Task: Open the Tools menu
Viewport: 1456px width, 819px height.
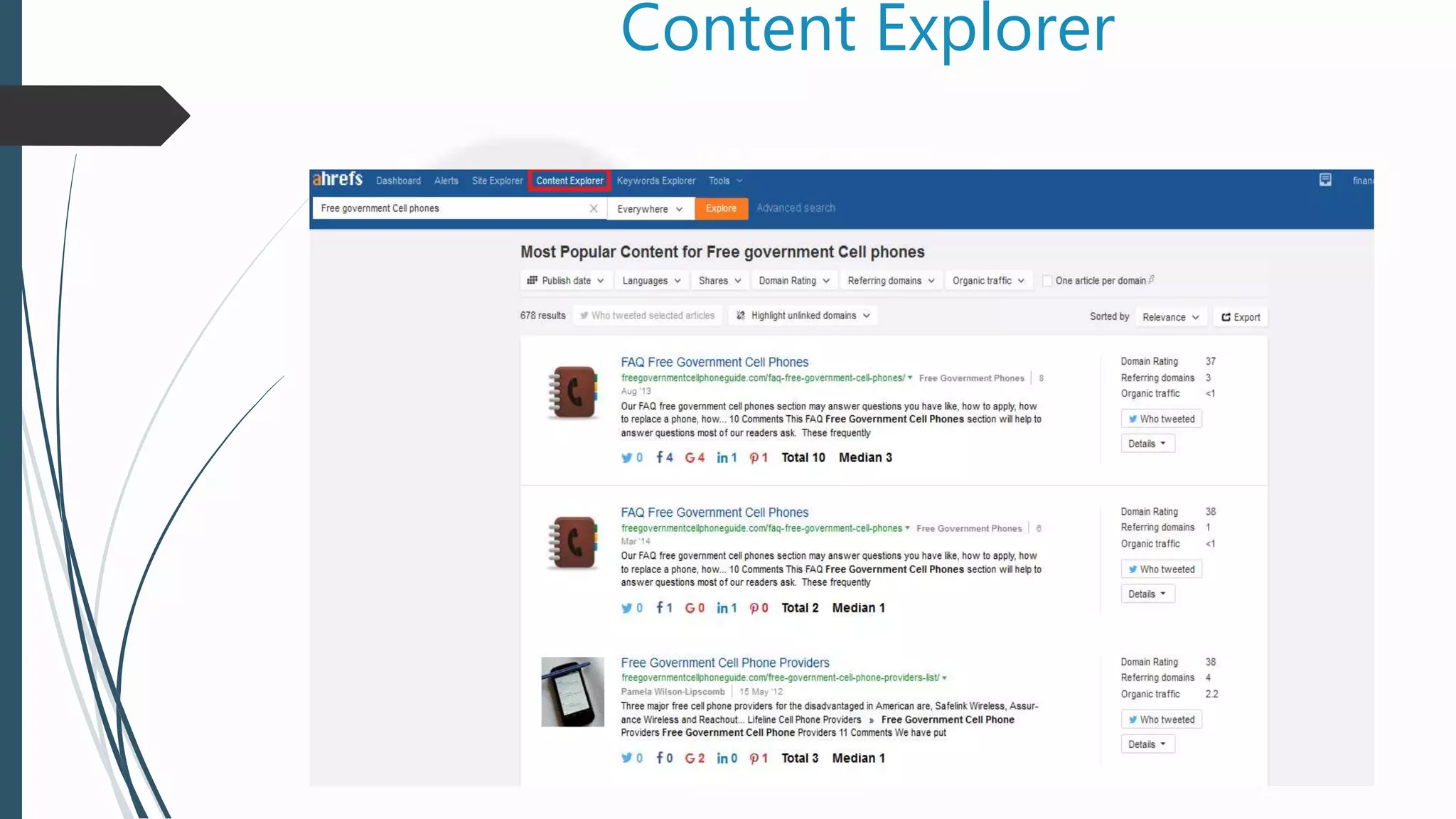Action: tap(725, 181)
